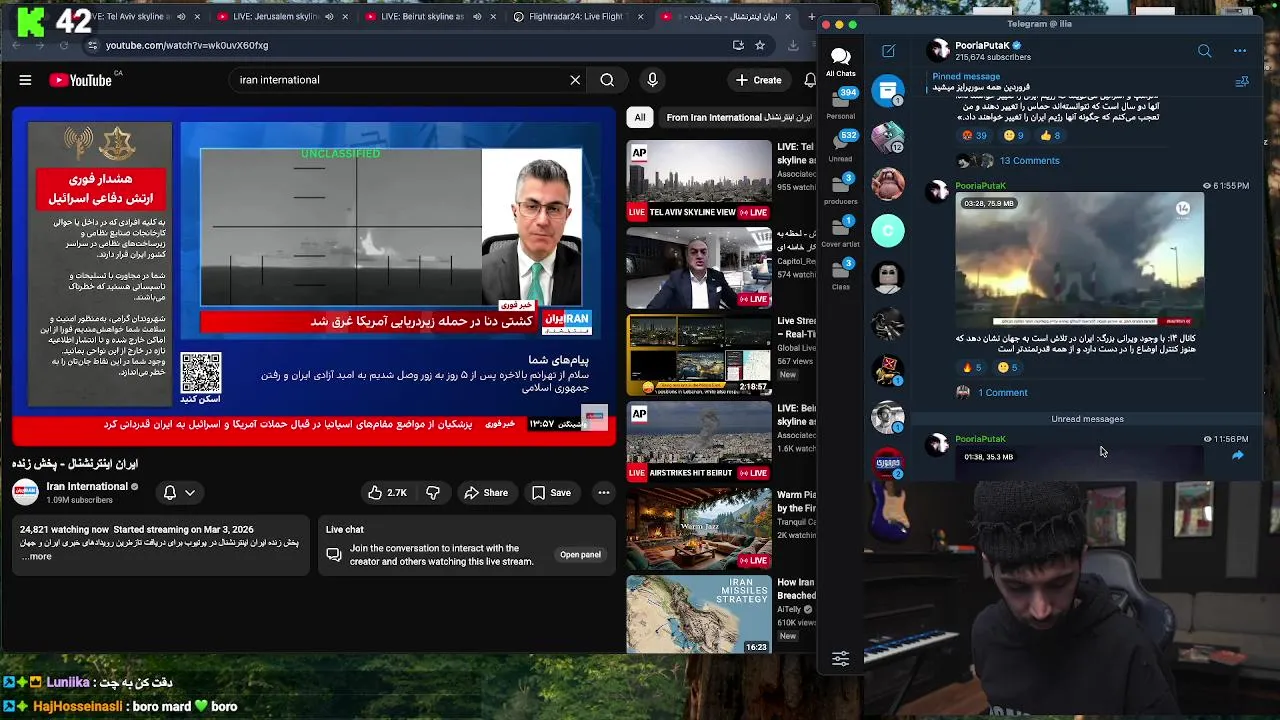
Task: Open Airstrikes Hit Beirut live thumbnail
Action: pos(699,441)
